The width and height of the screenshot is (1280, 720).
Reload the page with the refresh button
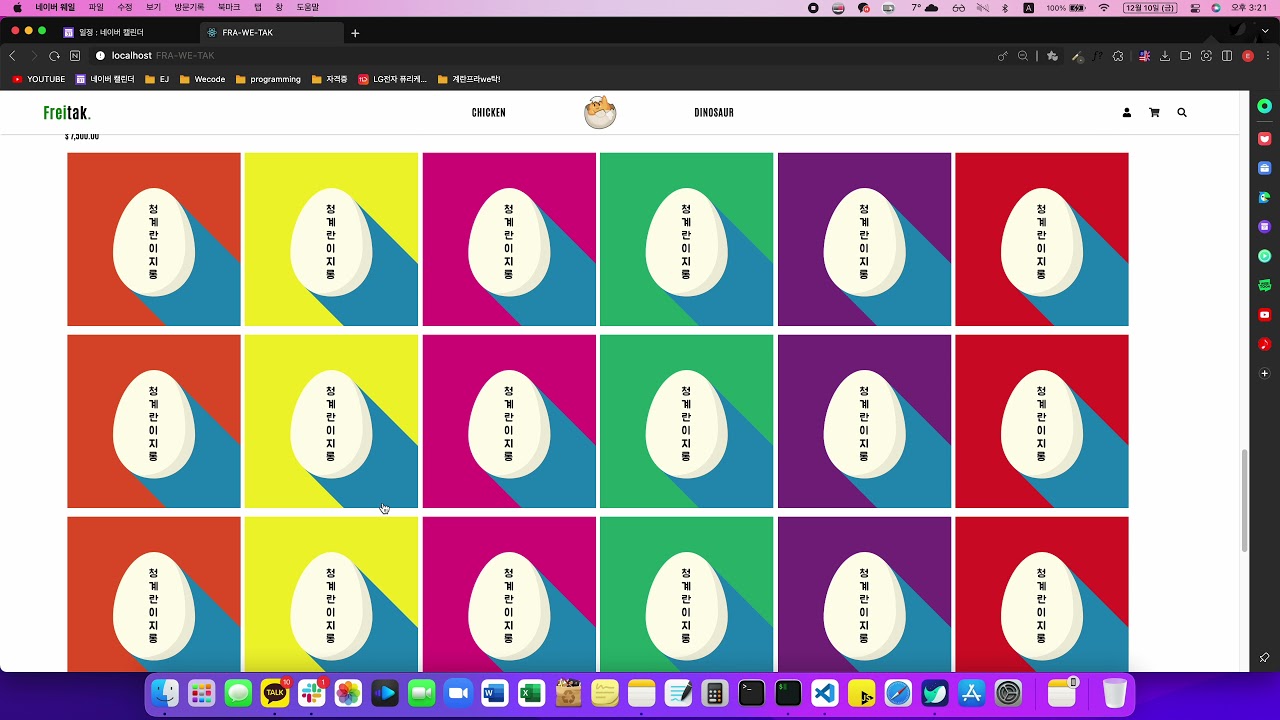point(54,56)
